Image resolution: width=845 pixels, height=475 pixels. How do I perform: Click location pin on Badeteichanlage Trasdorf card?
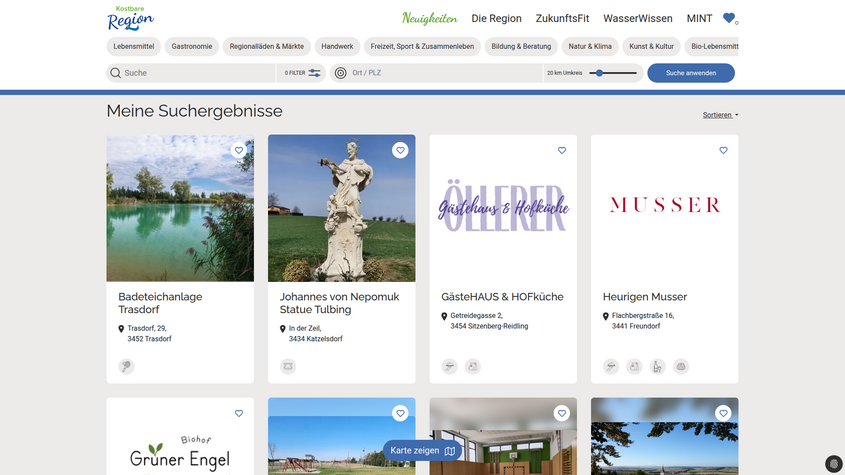(121, 329)
